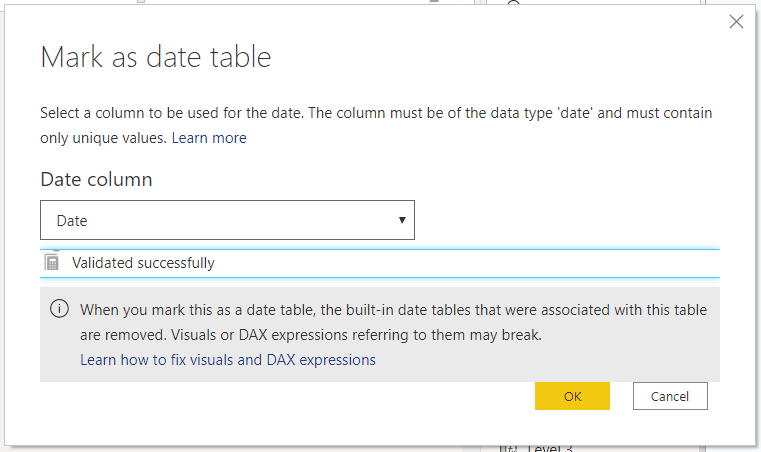
Task: Click the background scrollbar right of Level 3
Action: [x=702, y=449]
